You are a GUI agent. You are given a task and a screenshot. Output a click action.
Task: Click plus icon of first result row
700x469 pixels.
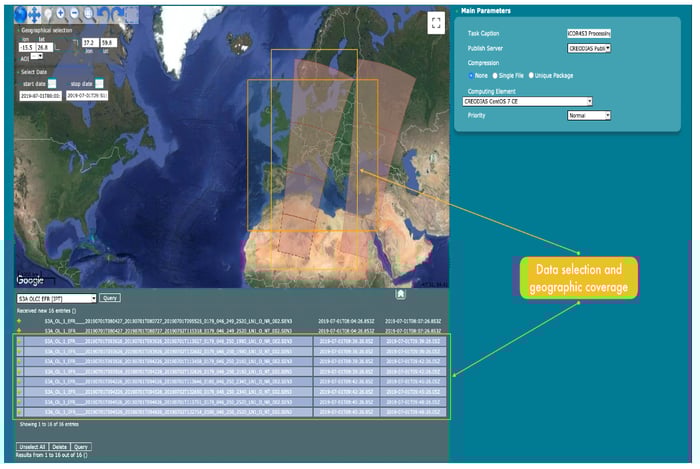pyautogui.click(x=19, y=321)
